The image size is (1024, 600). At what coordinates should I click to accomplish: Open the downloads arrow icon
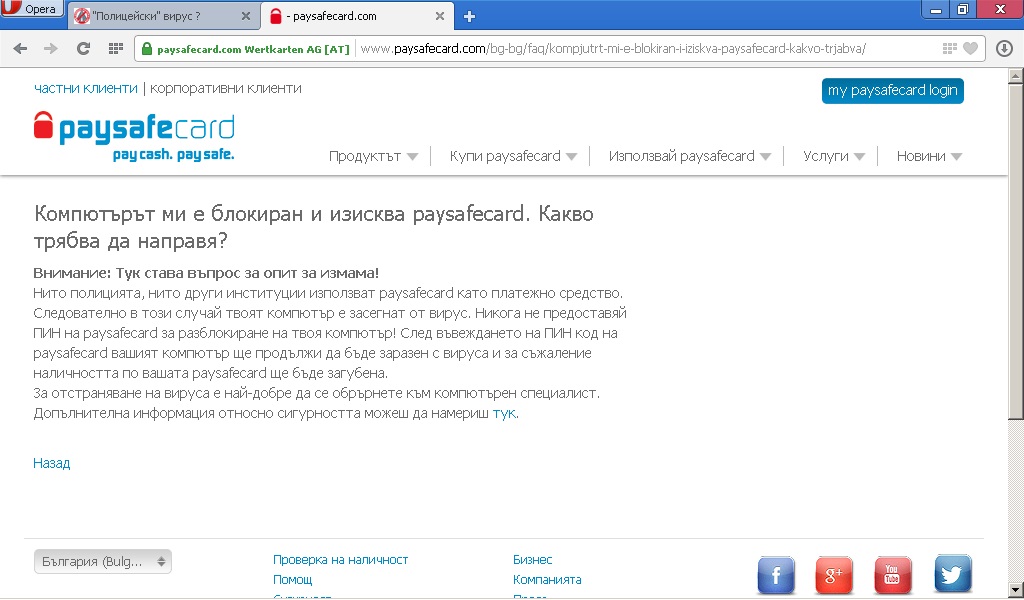1004,48
